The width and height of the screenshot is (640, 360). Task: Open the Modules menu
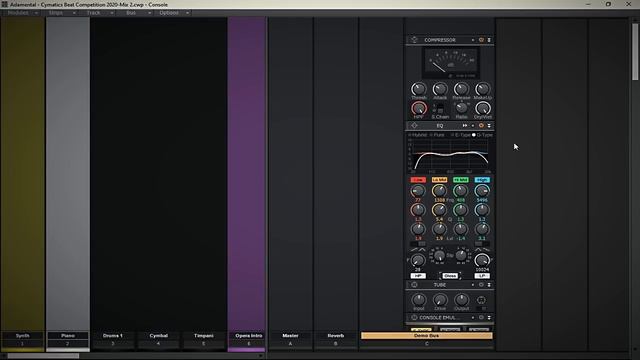click(x=21, y=13)
